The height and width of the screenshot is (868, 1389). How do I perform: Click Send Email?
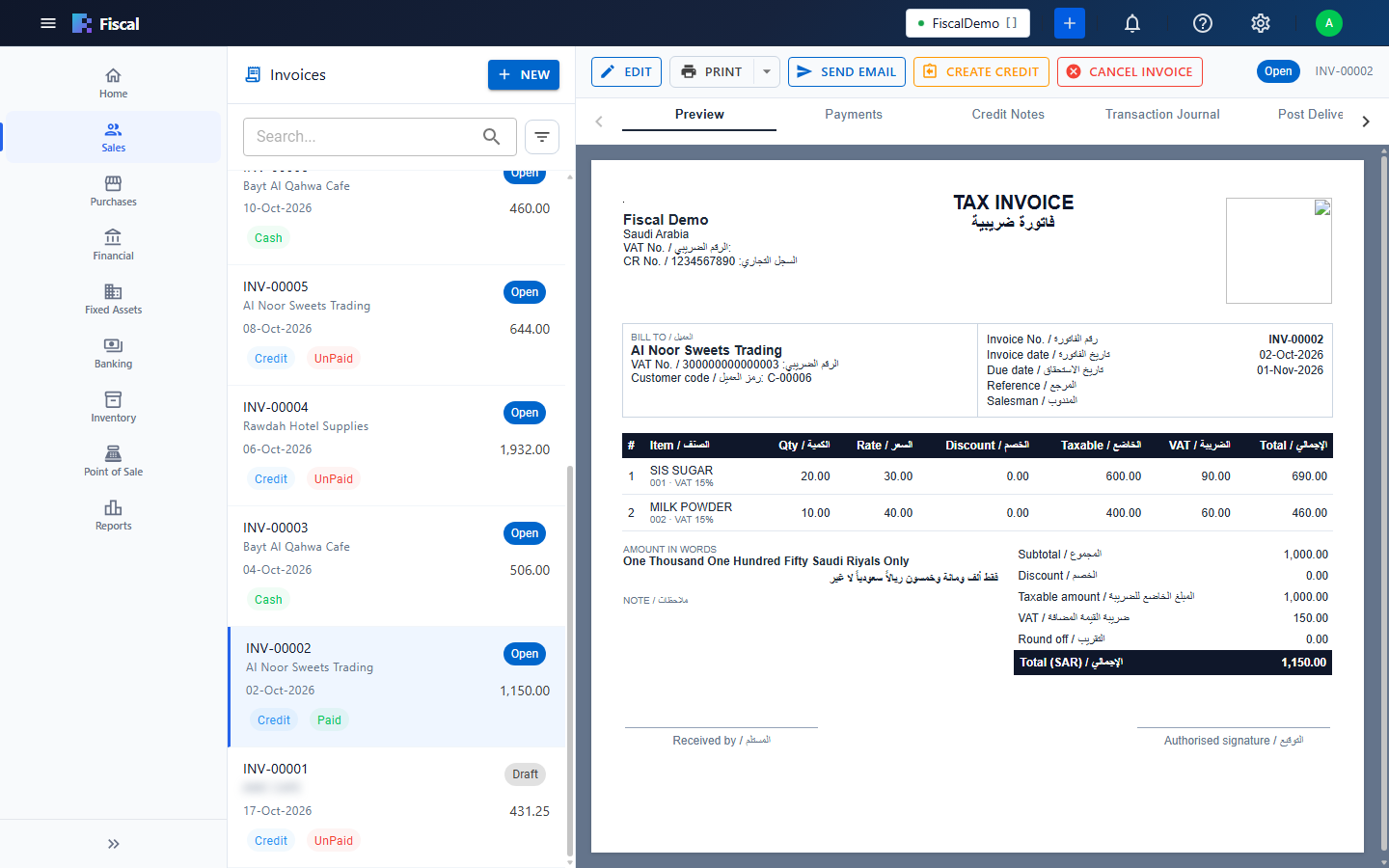click(x=847, y=71)
